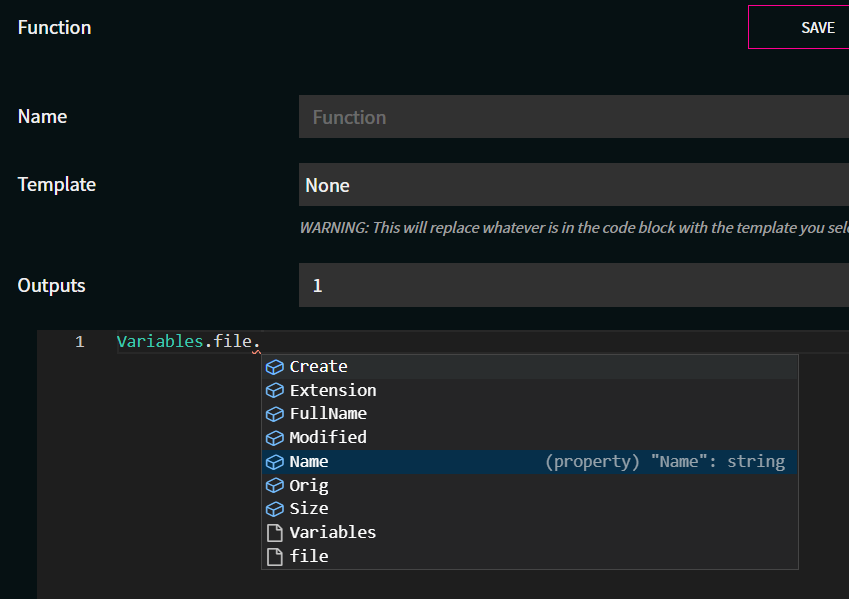
Task: Click the '(property) "Name": string' detail text
Action: [665, 461]
